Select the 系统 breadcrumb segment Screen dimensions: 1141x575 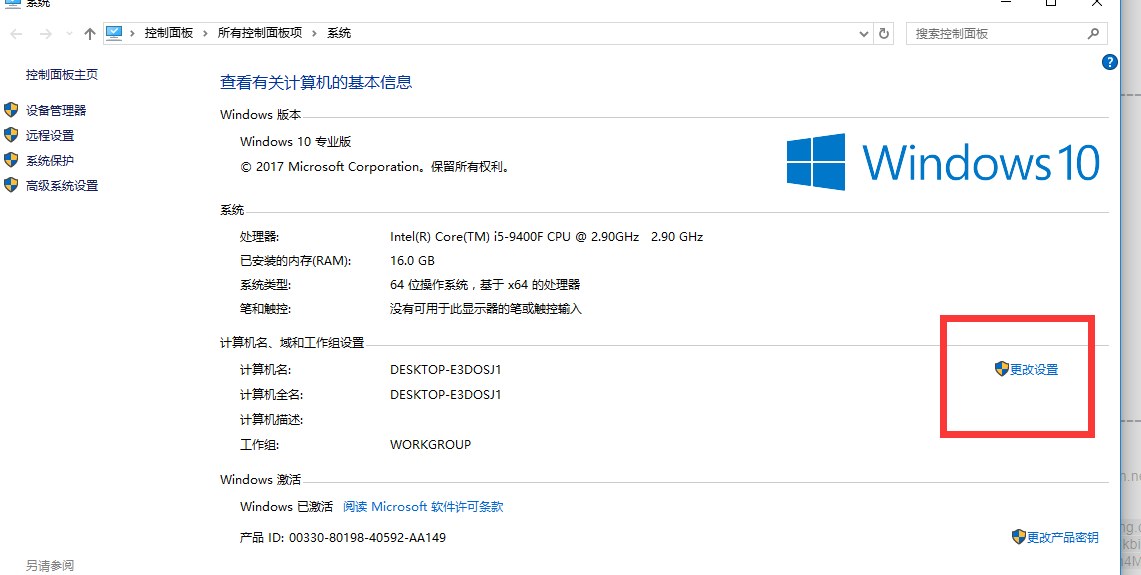click(x=339, y=33)
